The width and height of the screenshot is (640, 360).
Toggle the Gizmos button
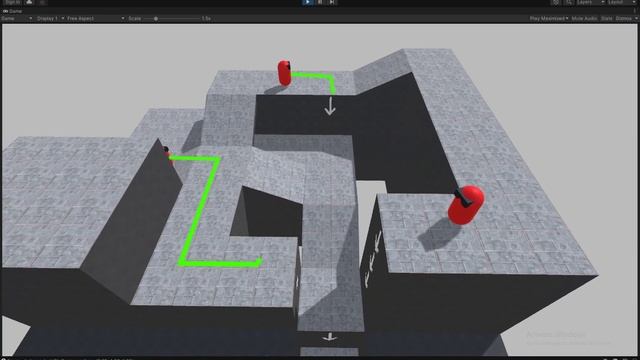[623, 18]
